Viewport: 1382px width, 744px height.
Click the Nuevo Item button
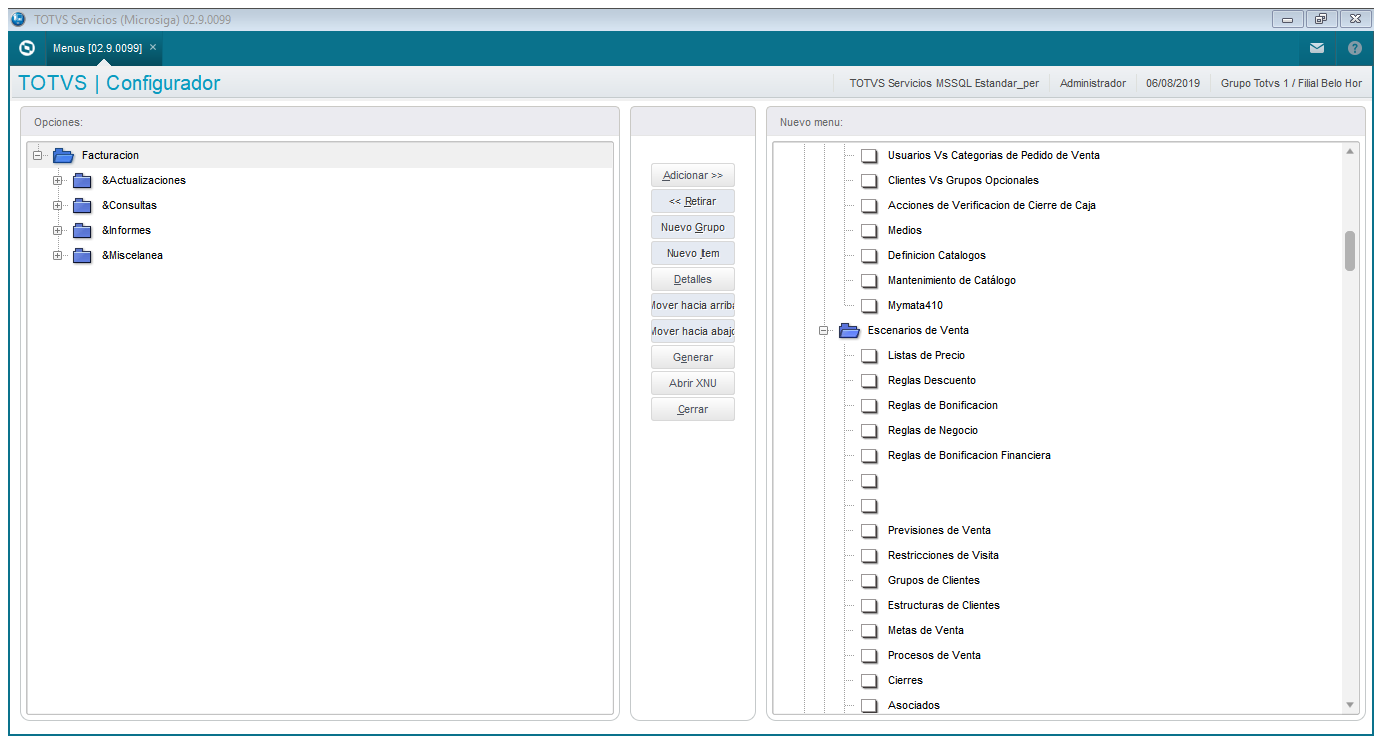(x=693, y=253)
